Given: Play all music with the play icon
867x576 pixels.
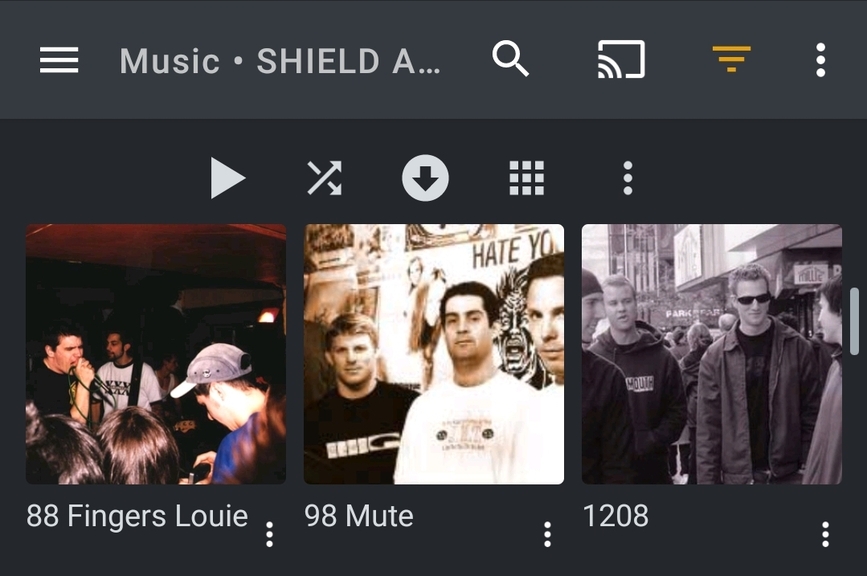Looking at the screenshot, I should click(x=227, y=178).
